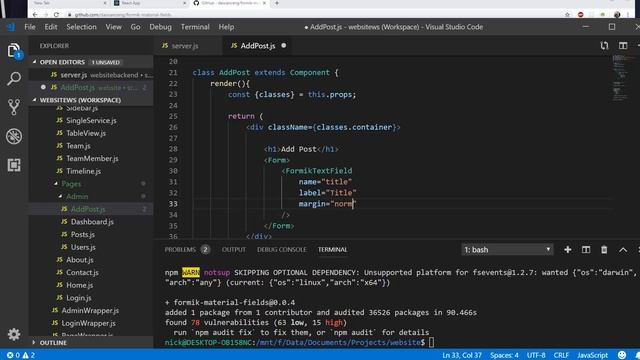
Task: Open SingleService.js in the explorer
Action: point(91,120)
